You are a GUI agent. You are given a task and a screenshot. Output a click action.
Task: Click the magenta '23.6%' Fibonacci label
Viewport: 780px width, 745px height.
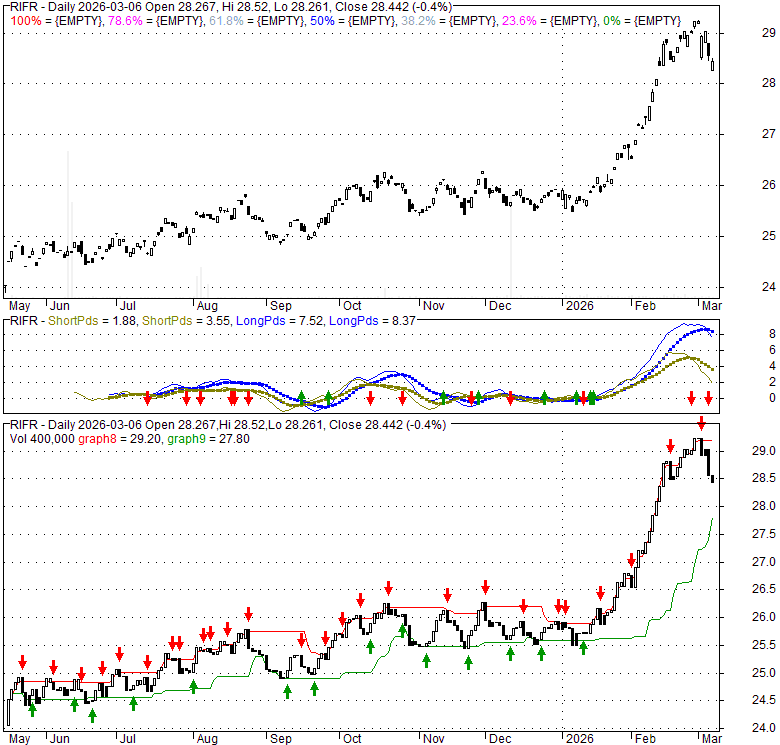(x=519, y=21)
